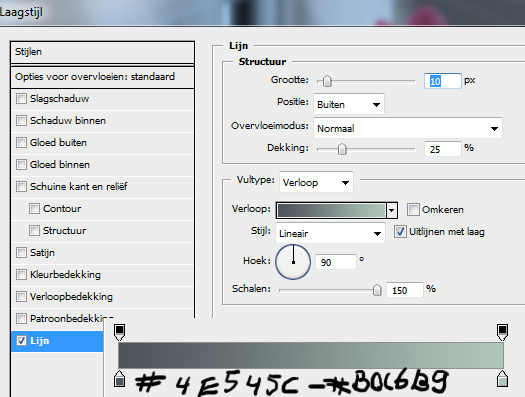Toggle the Gloed buiten checkbox
Image resolution: width=525 pixels, height=397 pixels.
coord(21,143)
